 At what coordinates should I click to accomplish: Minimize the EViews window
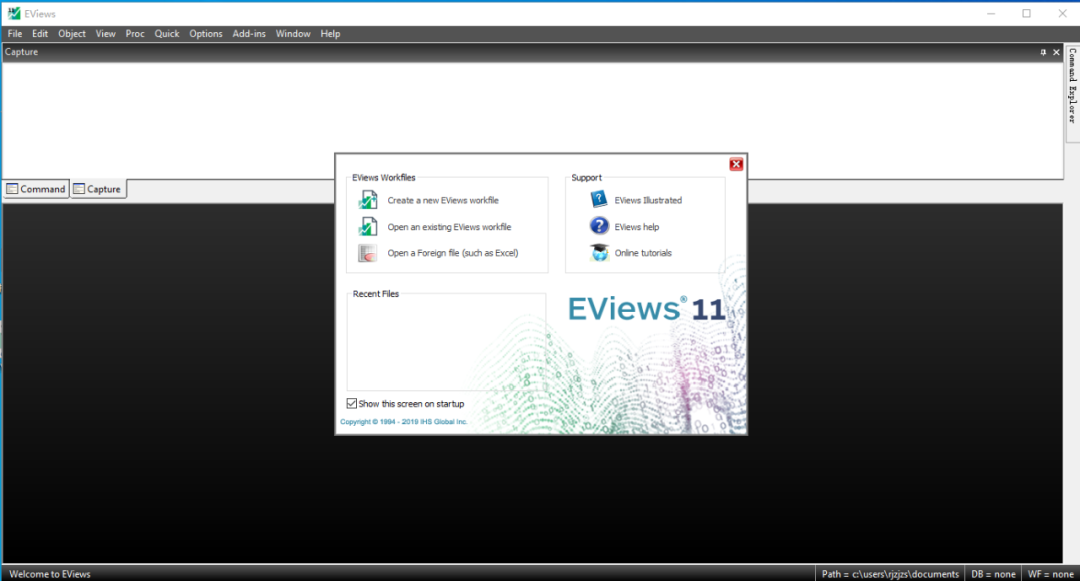[x=991, y=13]
